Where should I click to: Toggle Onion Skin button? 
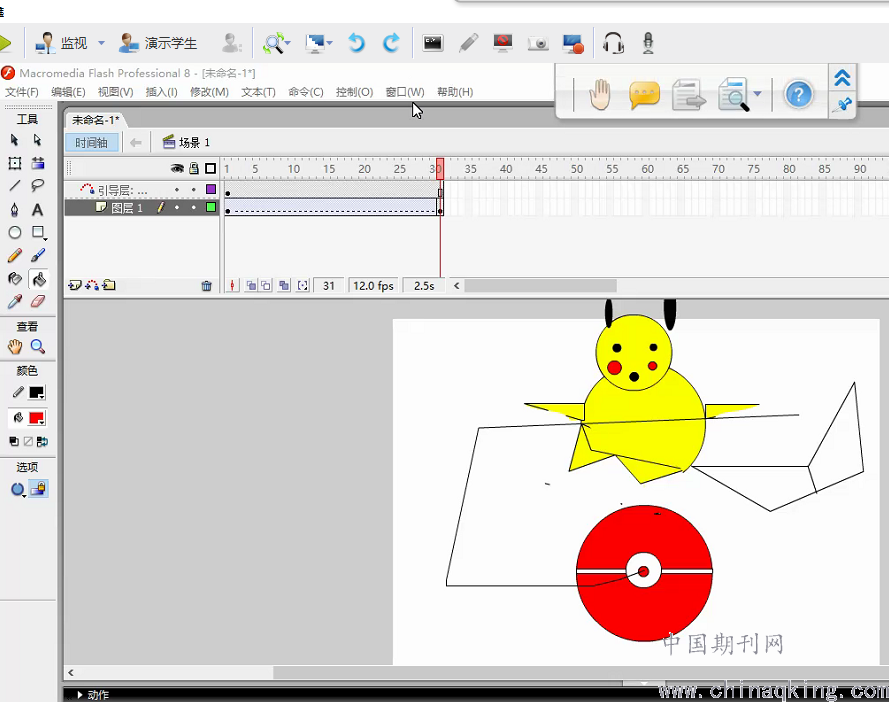251,285
